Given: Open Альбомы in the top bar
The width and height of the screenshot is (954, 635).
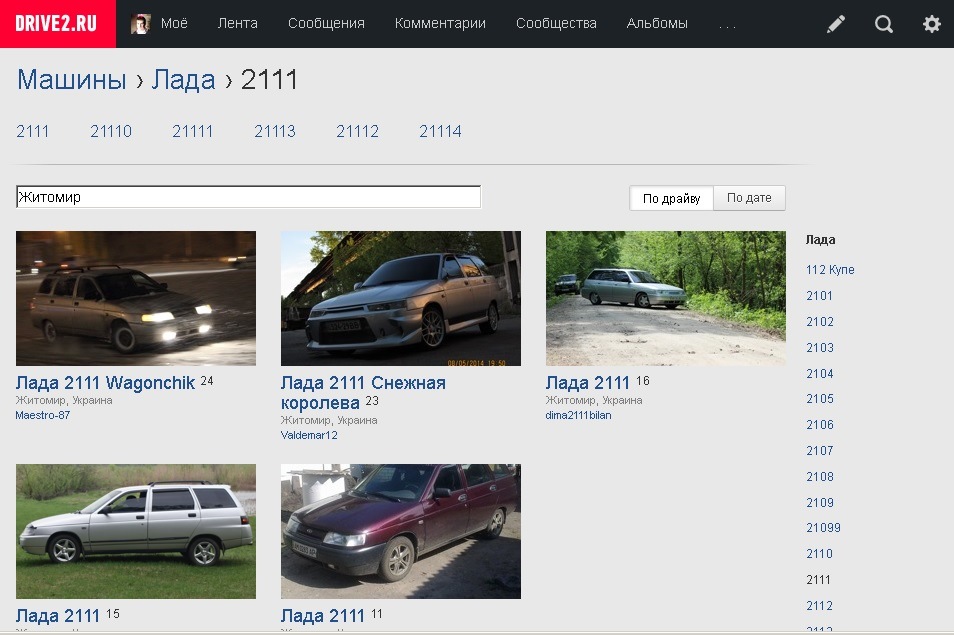Looking at the screenshot, I should (x=657, y=24).
